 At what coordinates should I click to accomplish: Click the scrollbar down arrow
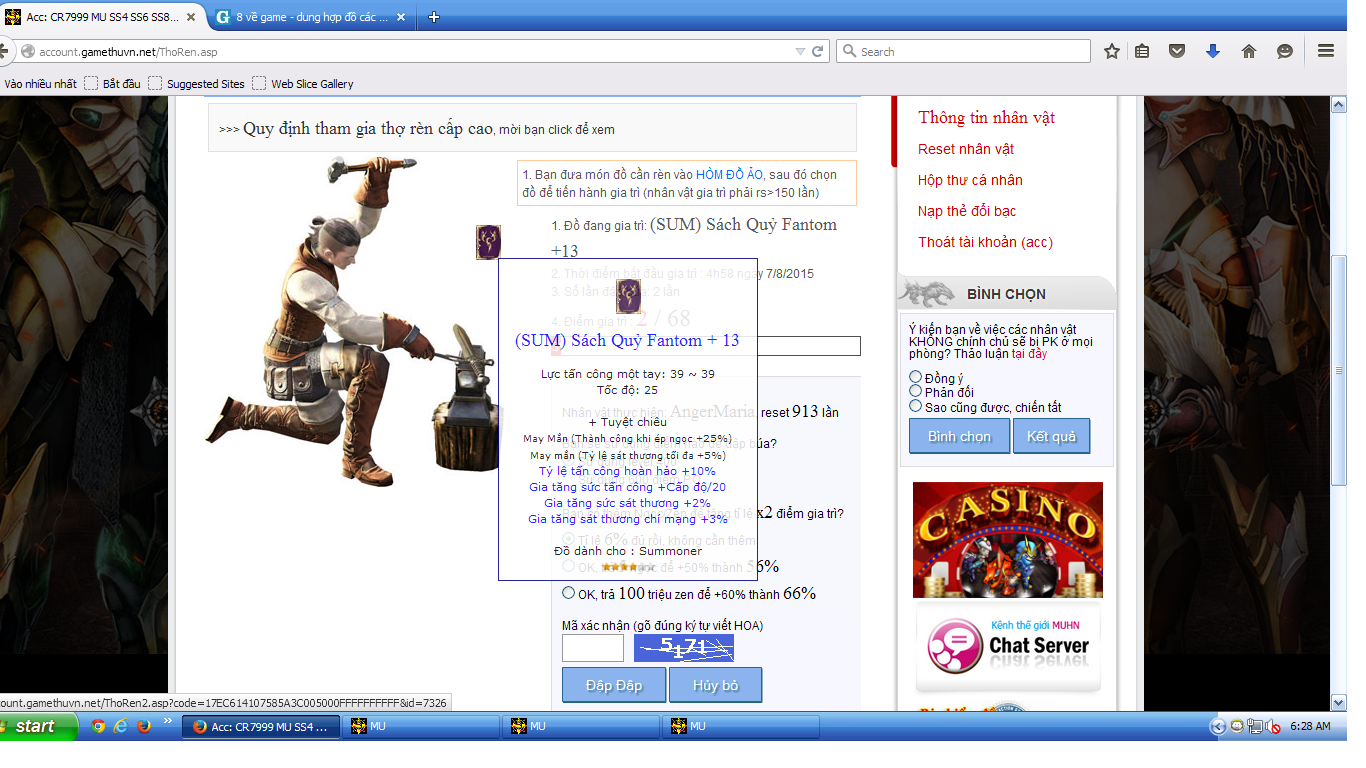[1338, 702]
